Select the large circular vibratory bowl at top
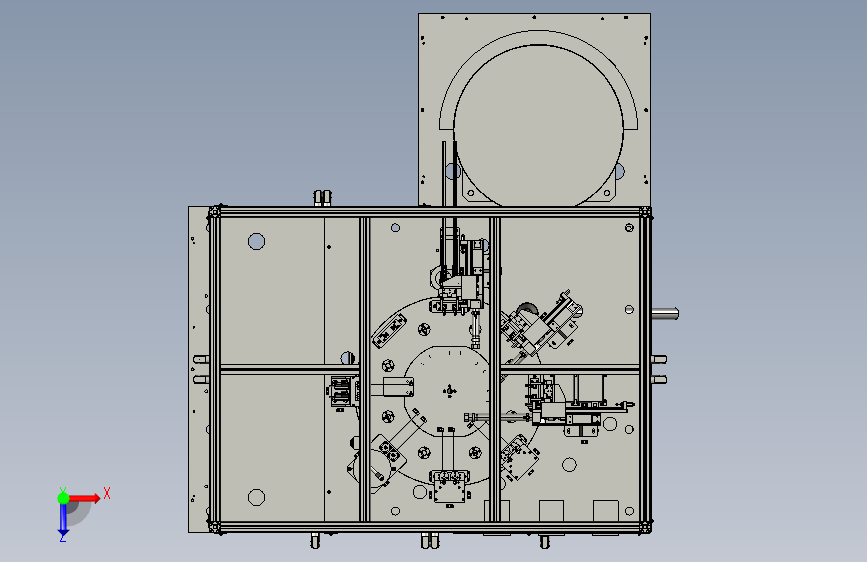The height and width of the screenshot is (562, 867). coord(538,128)
